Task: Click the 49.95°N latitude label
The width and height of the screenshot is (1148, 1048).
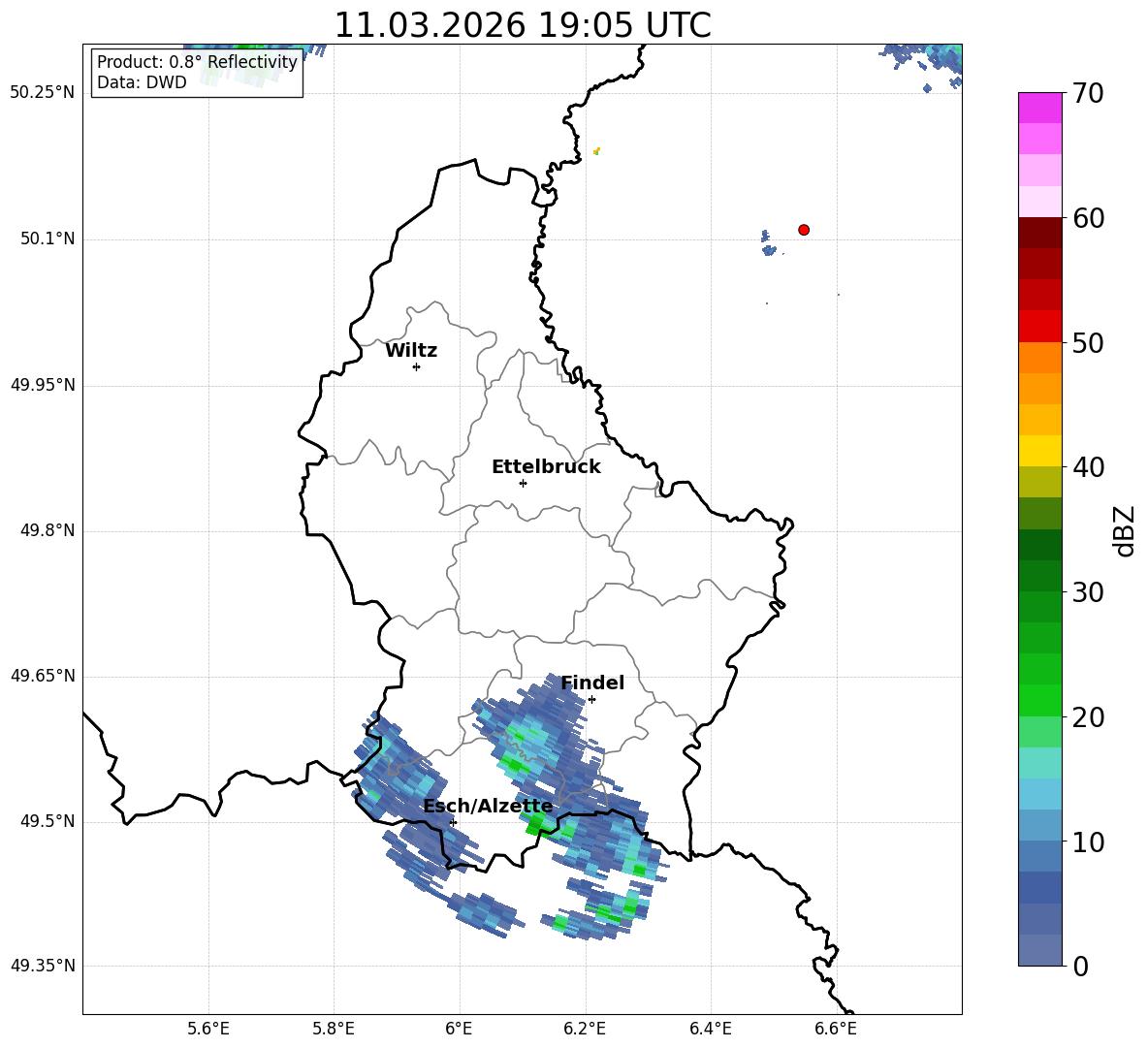Action: pyautogui.click(x=43, y=384)
